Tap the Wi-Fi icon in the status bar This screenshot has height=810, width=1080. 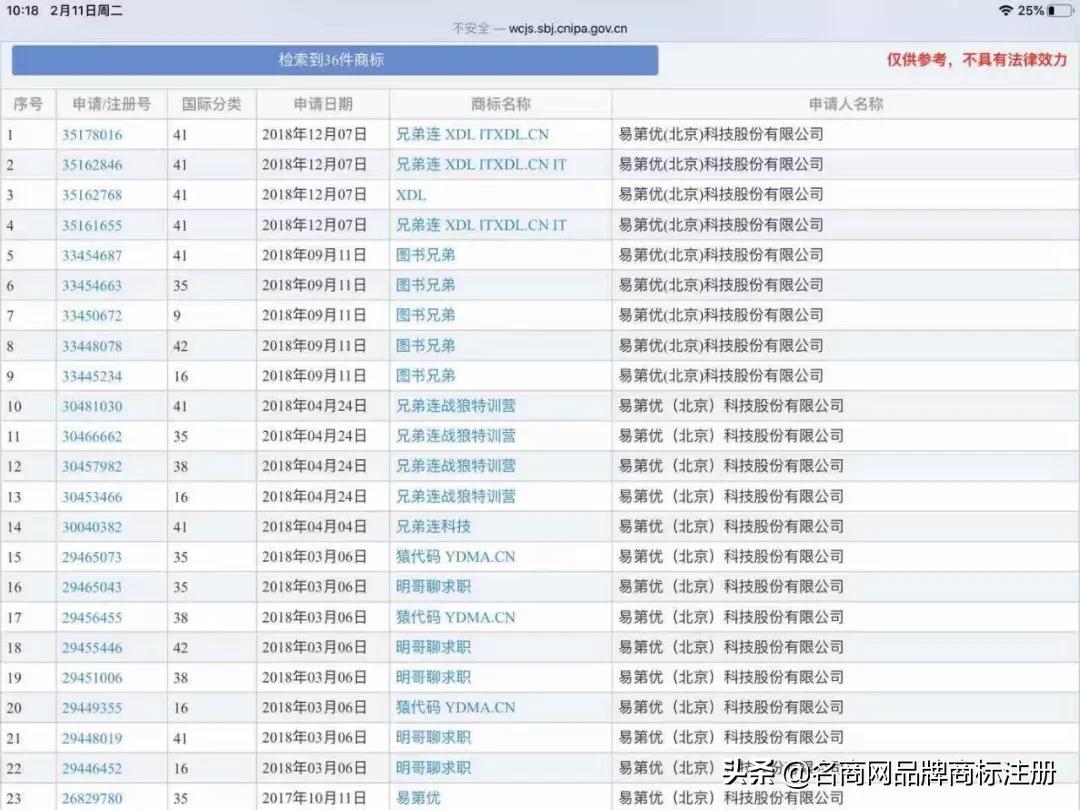click(1004, 11)
